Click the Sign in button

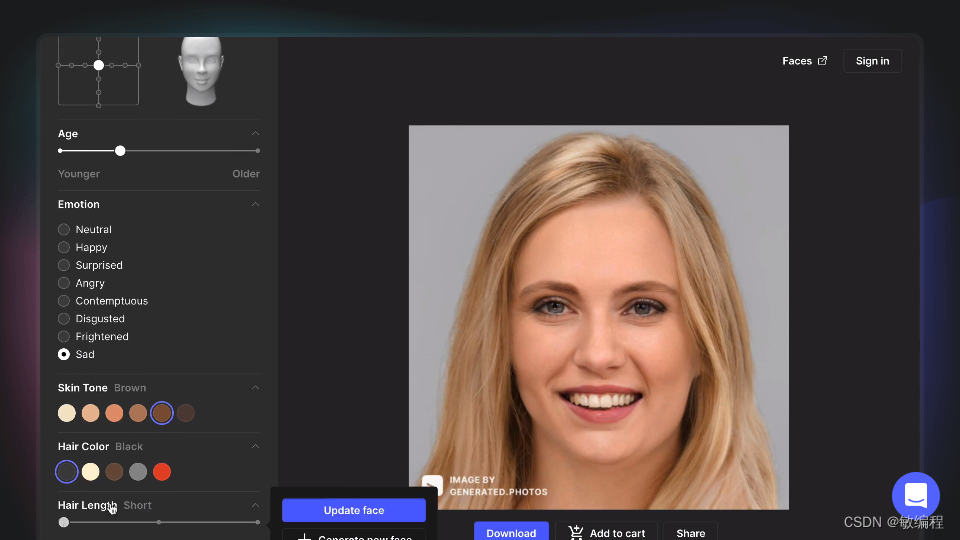(872, 61)
